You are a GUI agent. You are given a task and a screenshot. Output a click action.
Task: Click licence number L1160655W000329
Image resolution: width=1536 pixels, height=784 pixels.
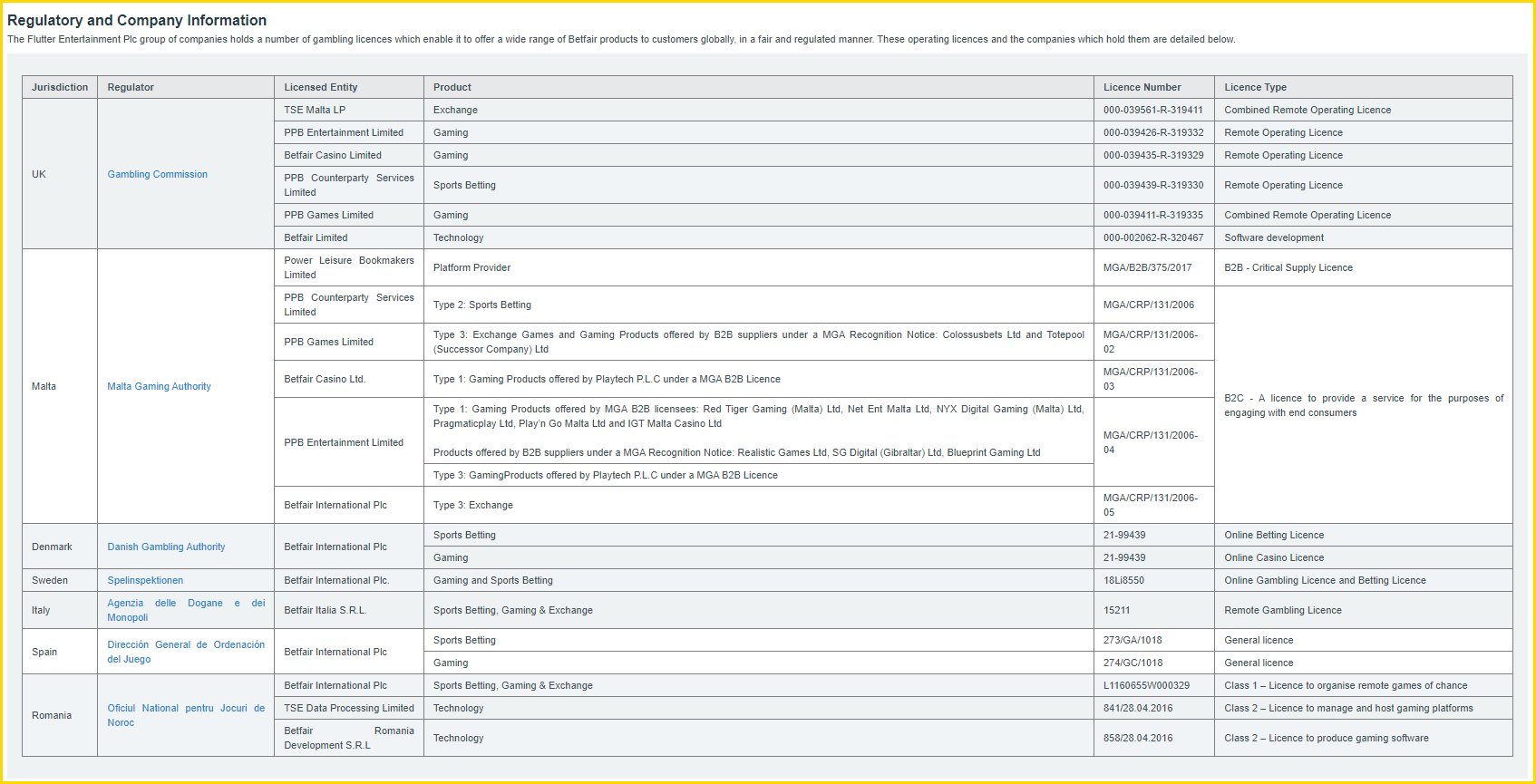tap(1146, 685)
